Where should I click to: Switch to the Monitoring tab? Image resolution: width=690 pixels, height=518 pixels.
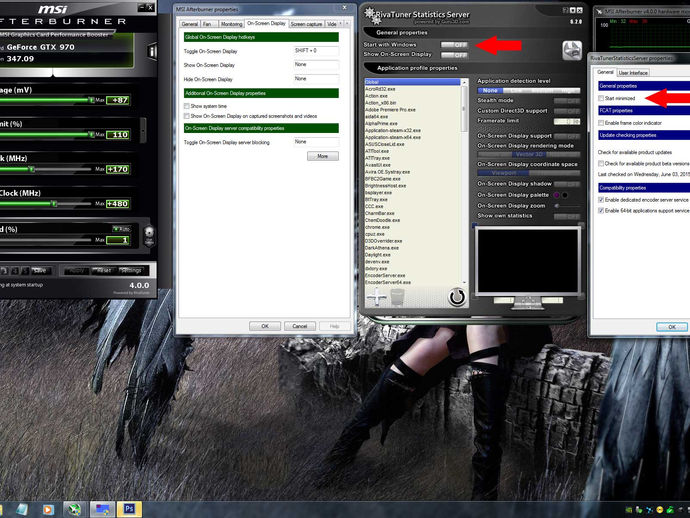[231, 24]
